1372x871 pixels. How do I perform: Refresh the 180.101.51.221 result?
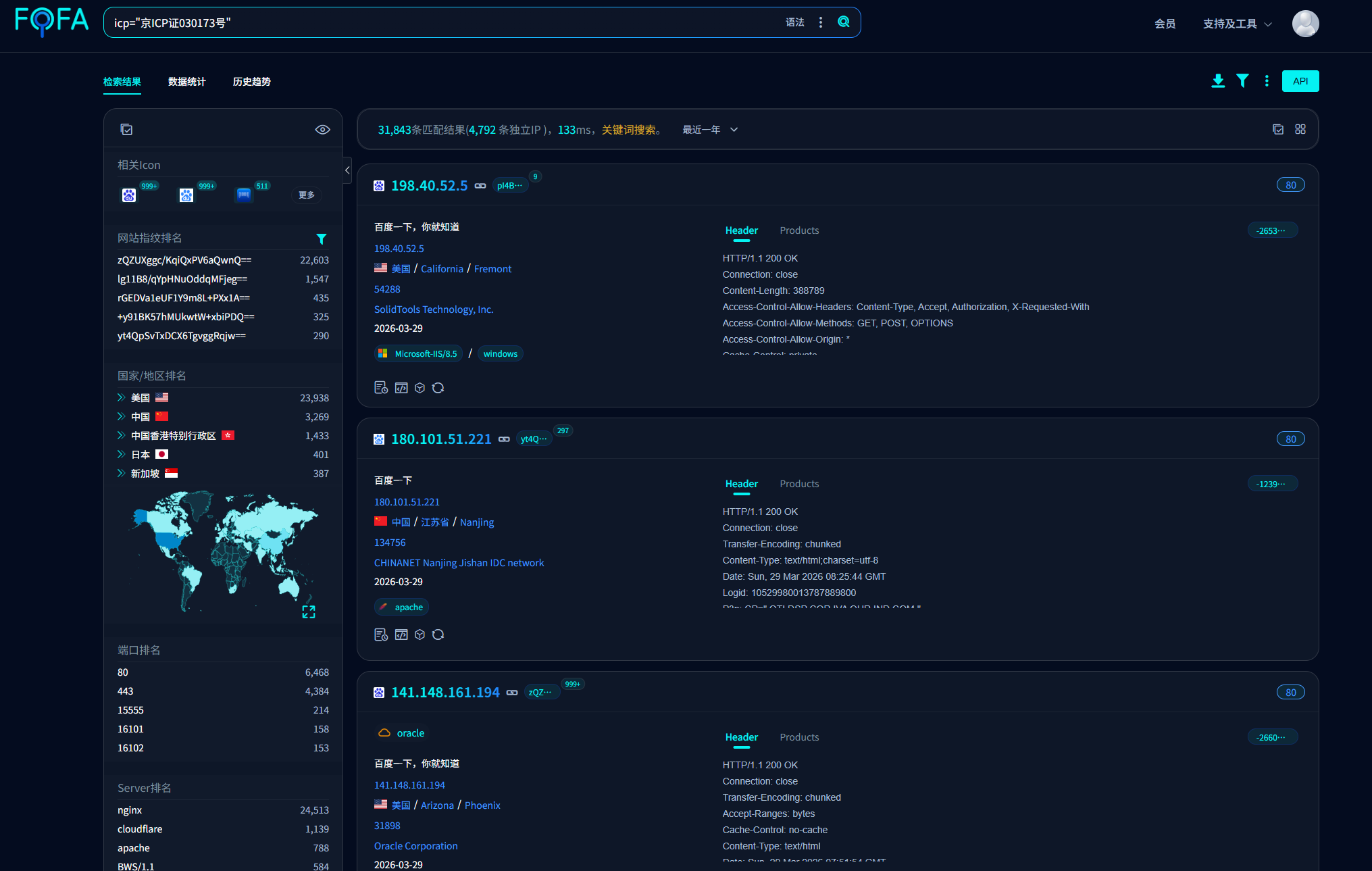click(x=438, y=634)
